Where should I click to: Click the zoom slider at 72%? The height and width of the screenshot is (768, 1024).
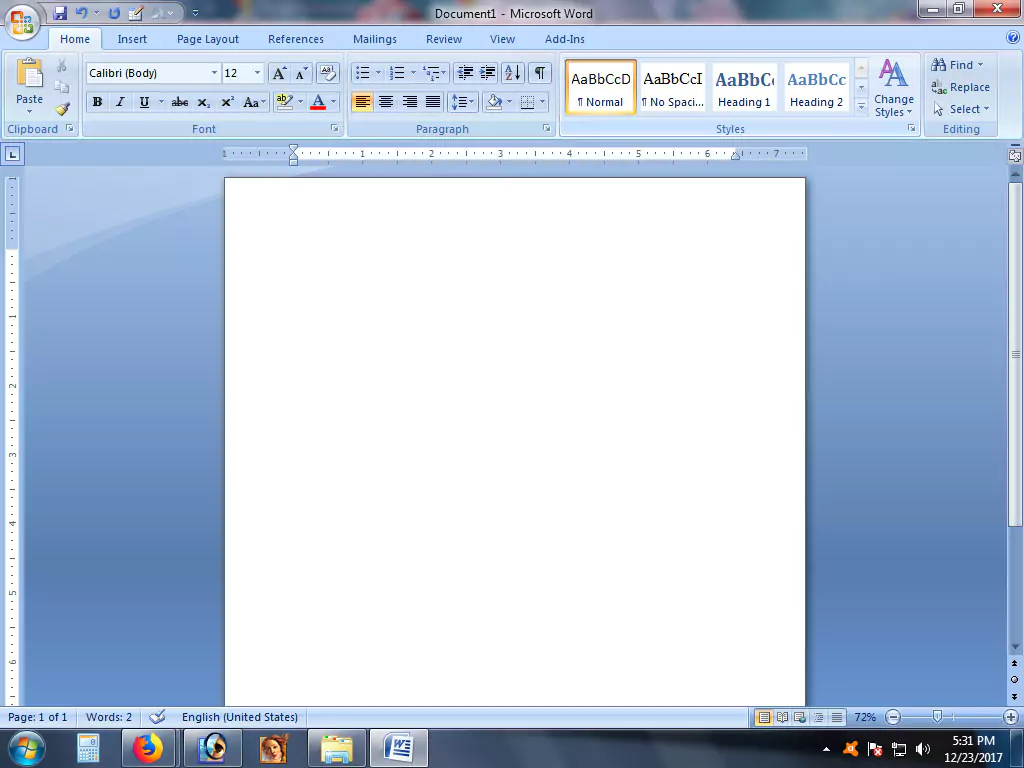click(936, 717)
